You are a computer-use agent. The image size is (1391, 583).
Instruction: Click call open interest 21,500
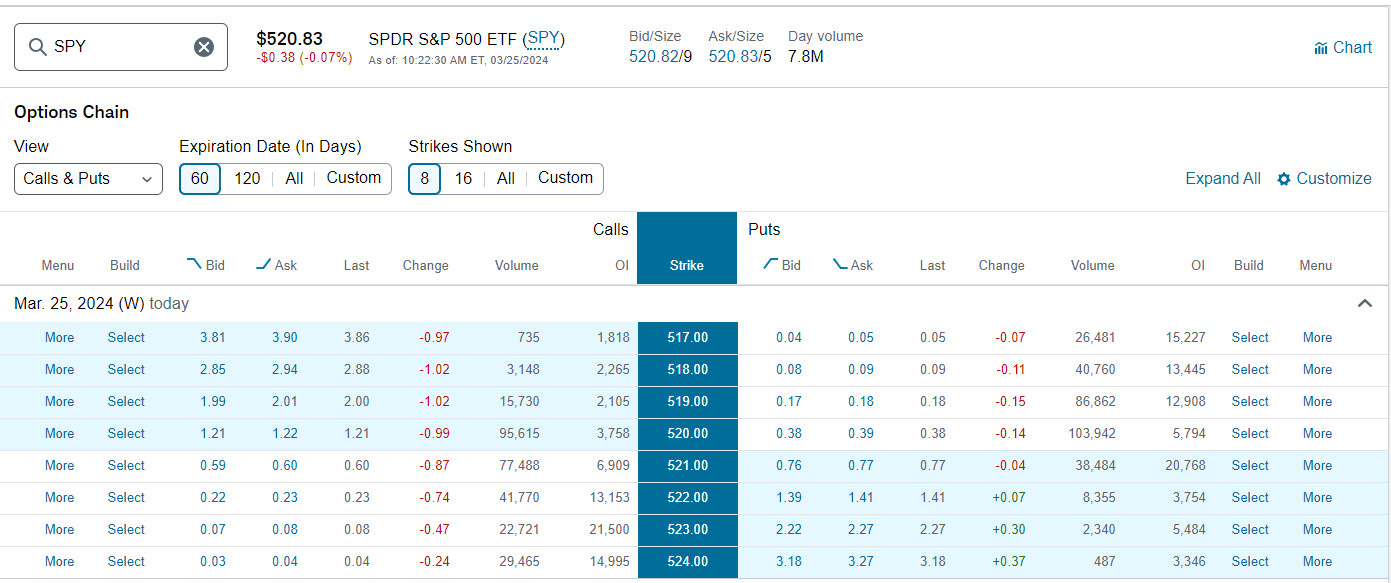pyautogui.click(x=609, y=529)
